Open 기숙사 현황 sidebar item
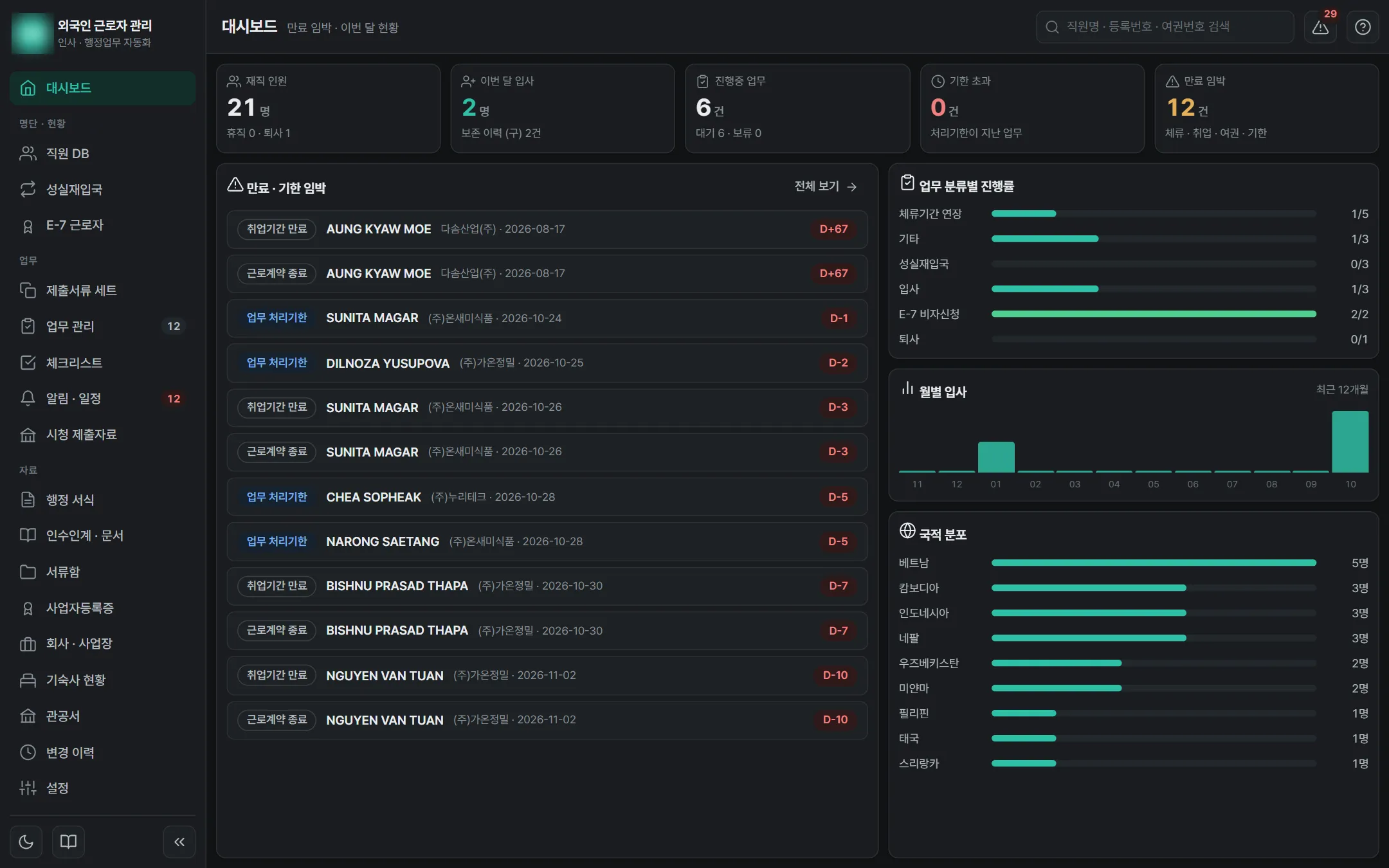This screenshot has height=868, width=1389. 103,680
